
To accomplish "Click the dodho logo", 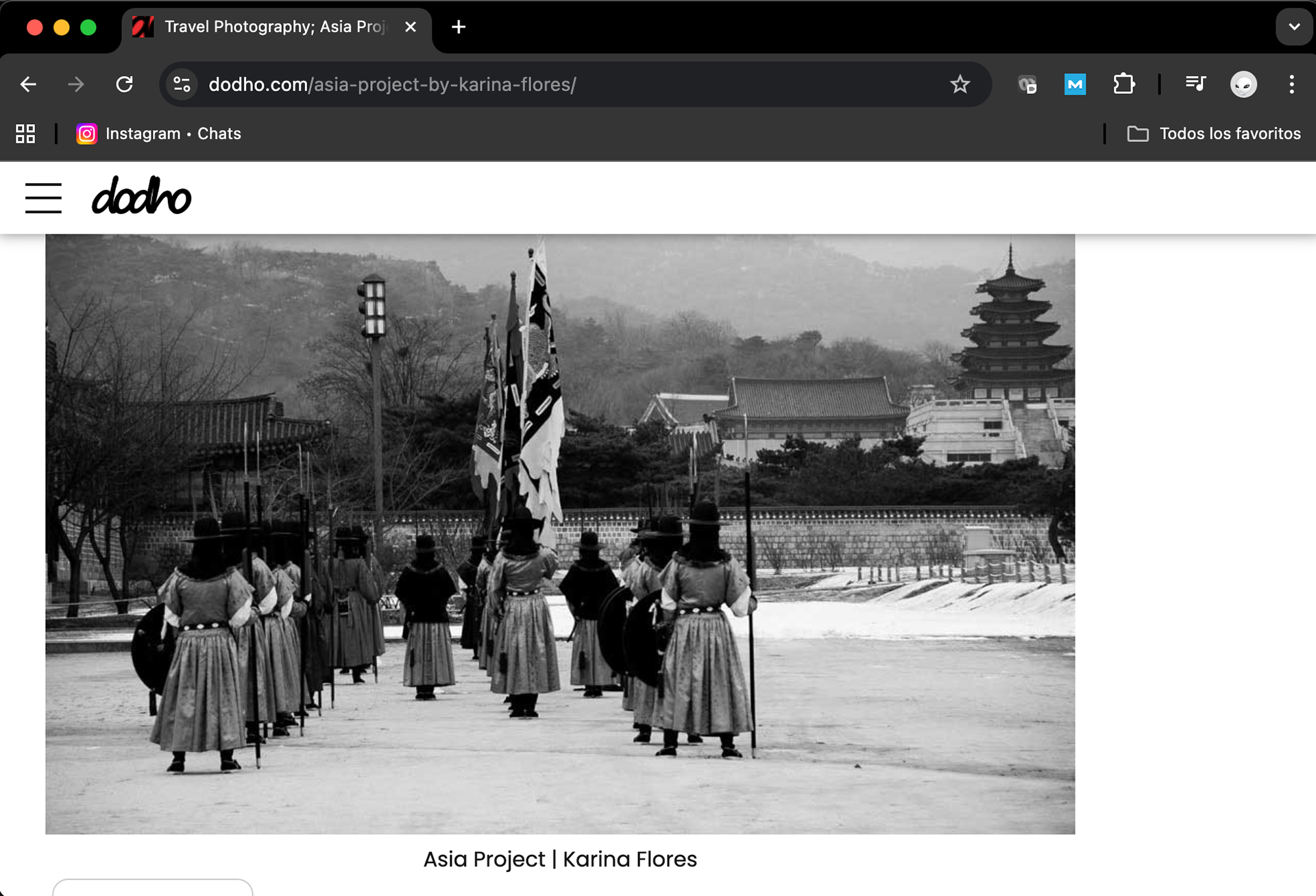I will click(141, 196).
